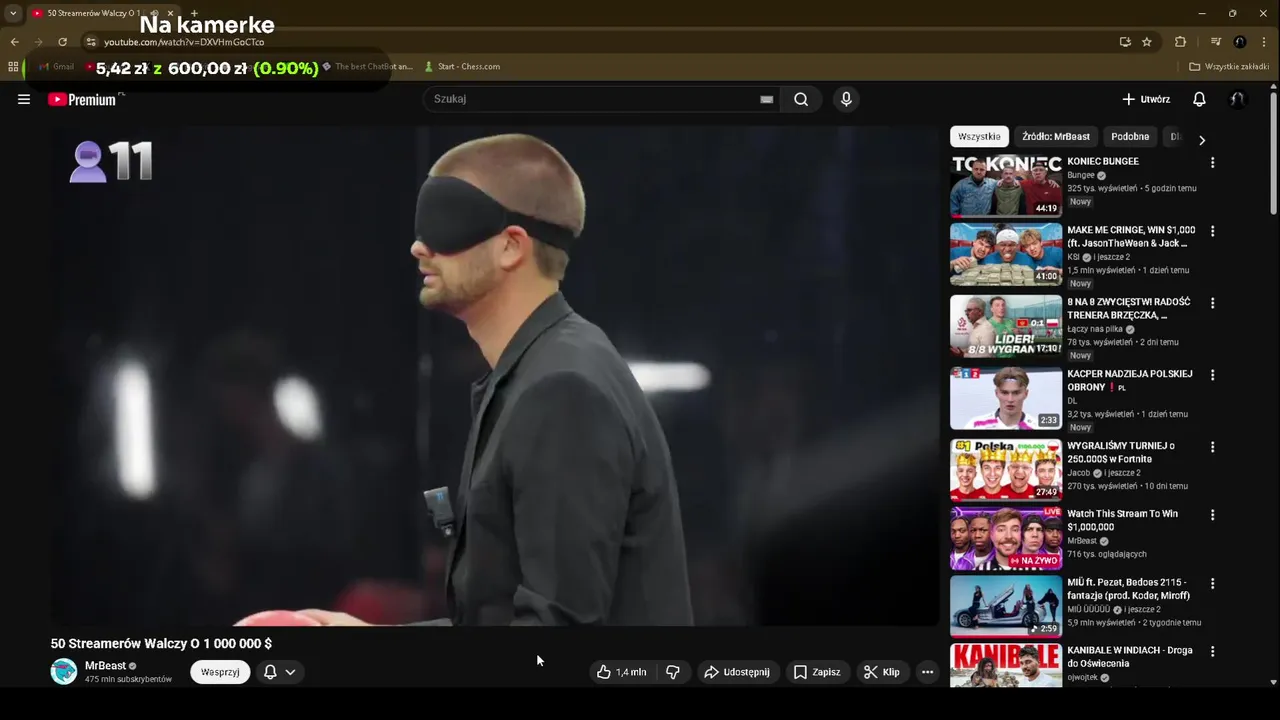
Task: Go forward with browser forward arrow
Action: point(38,42)
